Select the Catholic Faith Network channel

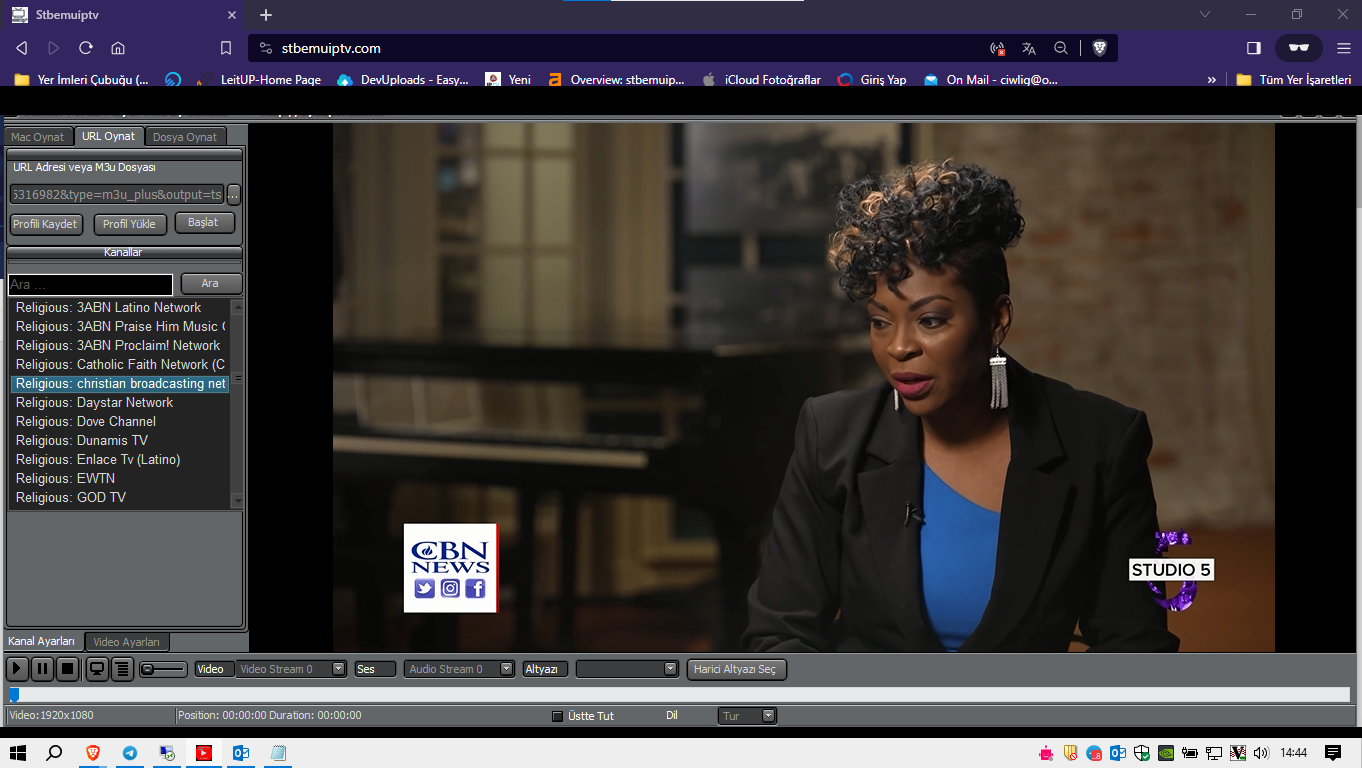pos(120,365)
